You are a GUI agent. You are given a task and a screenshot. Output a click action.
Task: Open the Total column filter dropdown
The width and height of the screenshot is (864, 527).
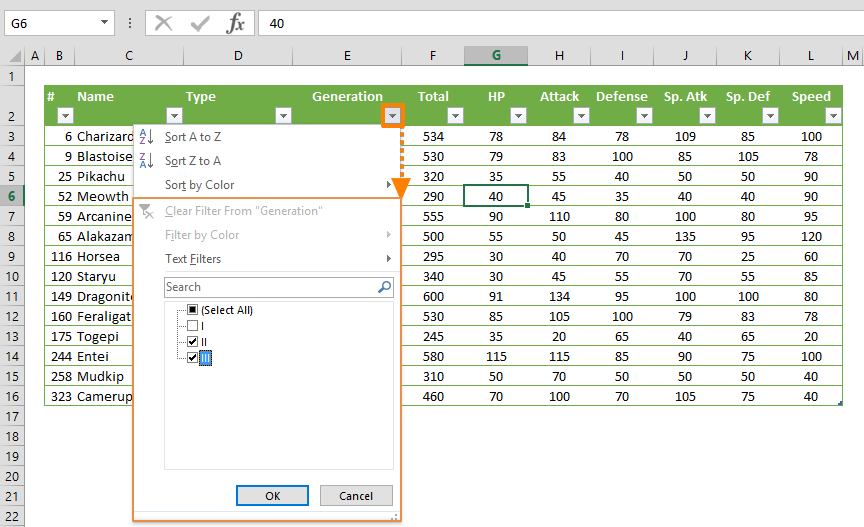(455, 116)
